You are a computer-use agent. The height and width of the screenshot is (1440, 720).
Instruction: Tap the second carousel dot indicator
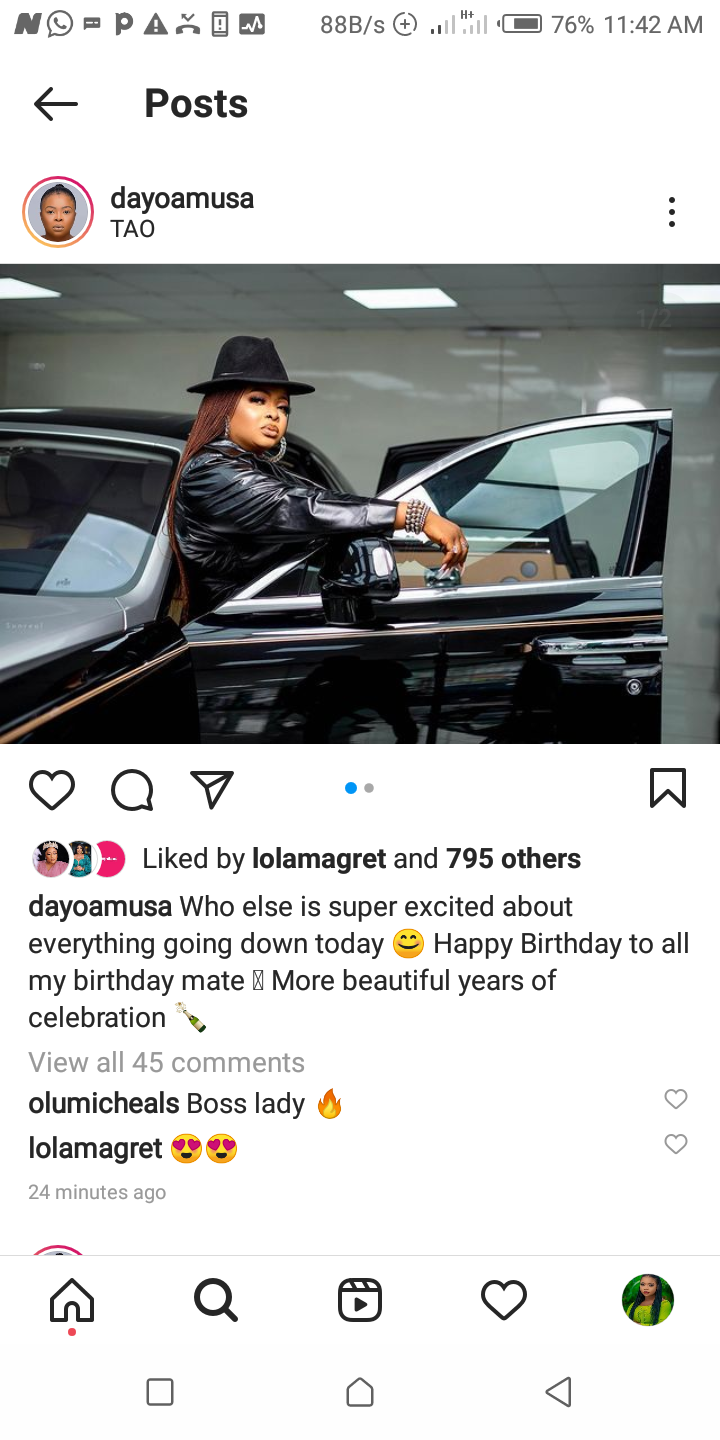pos(369,788)
